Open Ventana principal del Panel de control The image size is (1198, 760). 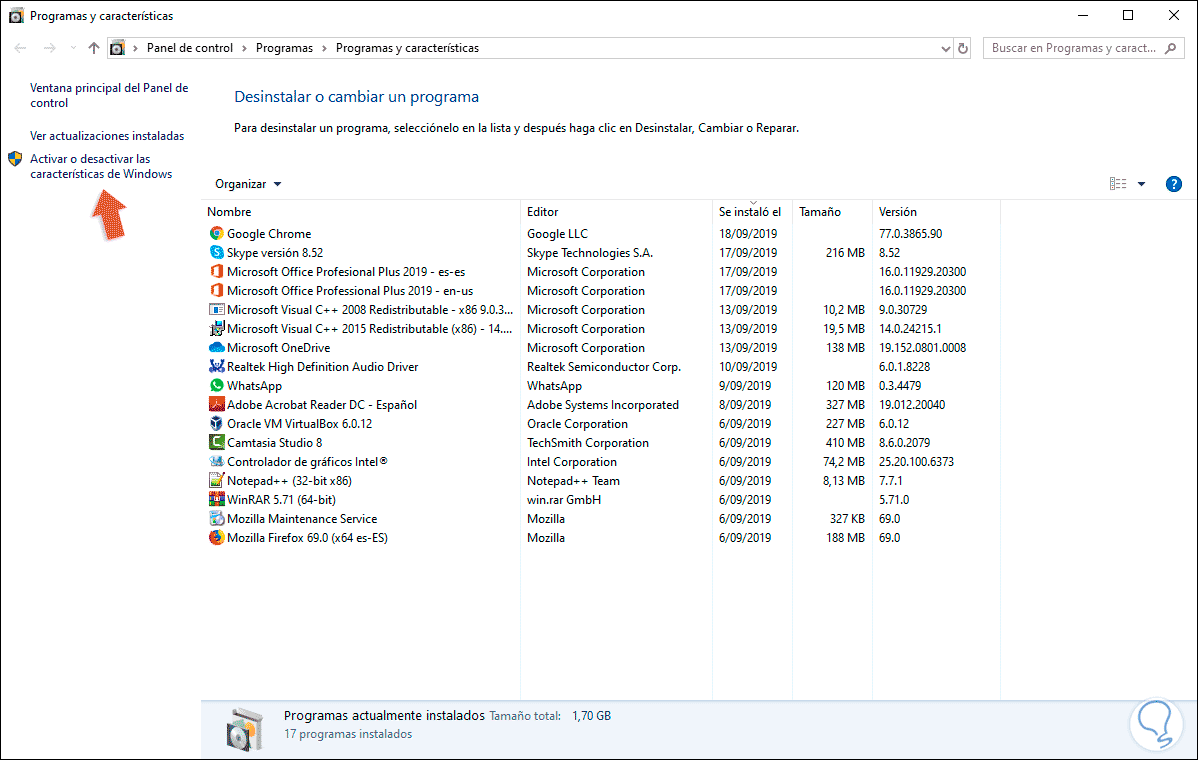tap(109, 95)
